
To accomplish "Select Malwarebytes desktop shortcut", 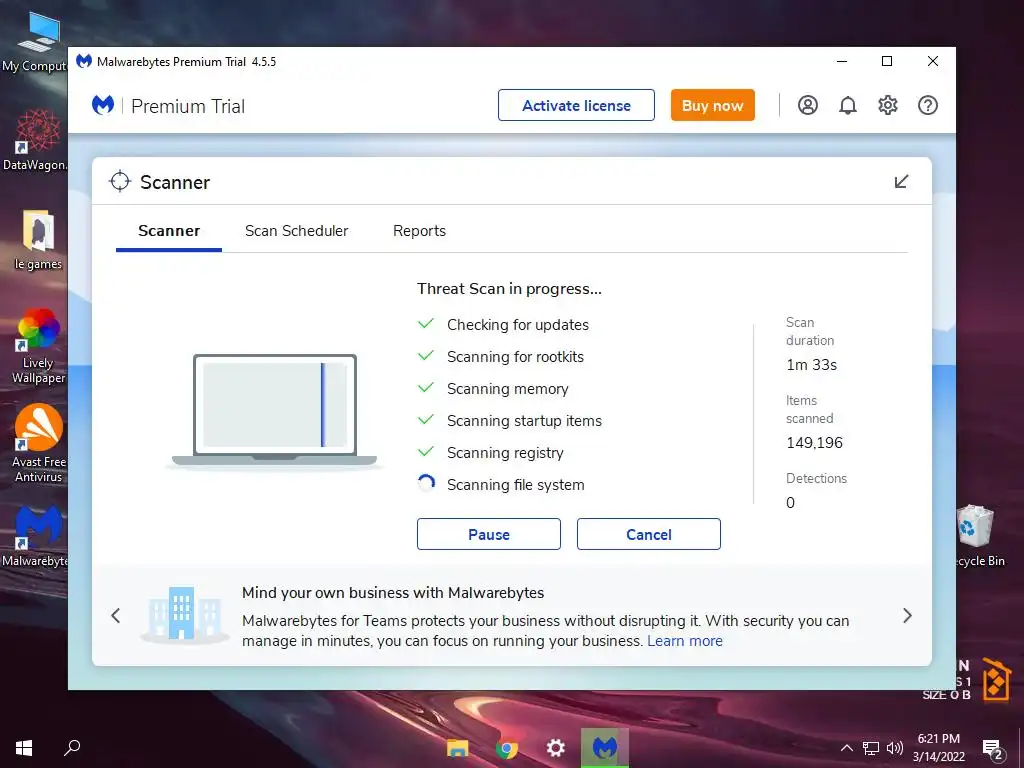I will 35,537.
